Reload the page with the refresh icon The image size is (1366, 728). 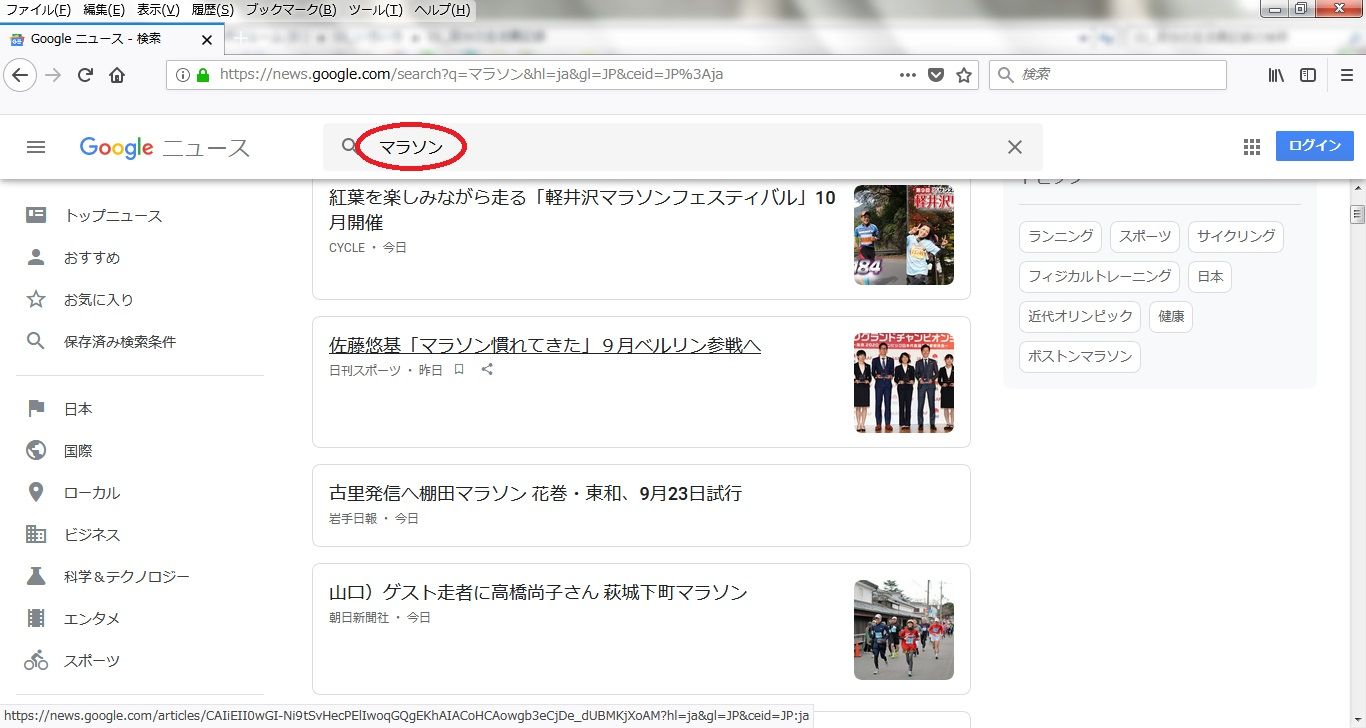click(86, 75)
